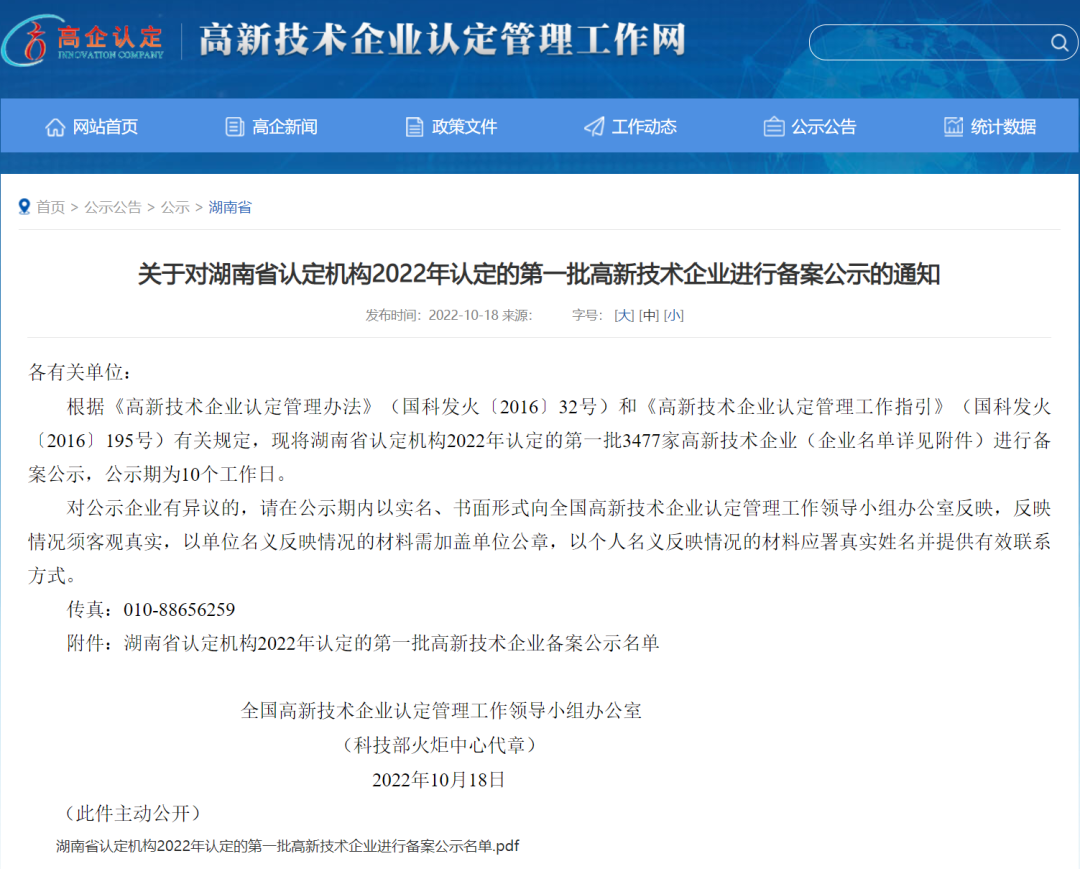Click the 湖南省 breadcrumb link
The height and width of the screenshot is (869, 1080).
pos(230,207)
